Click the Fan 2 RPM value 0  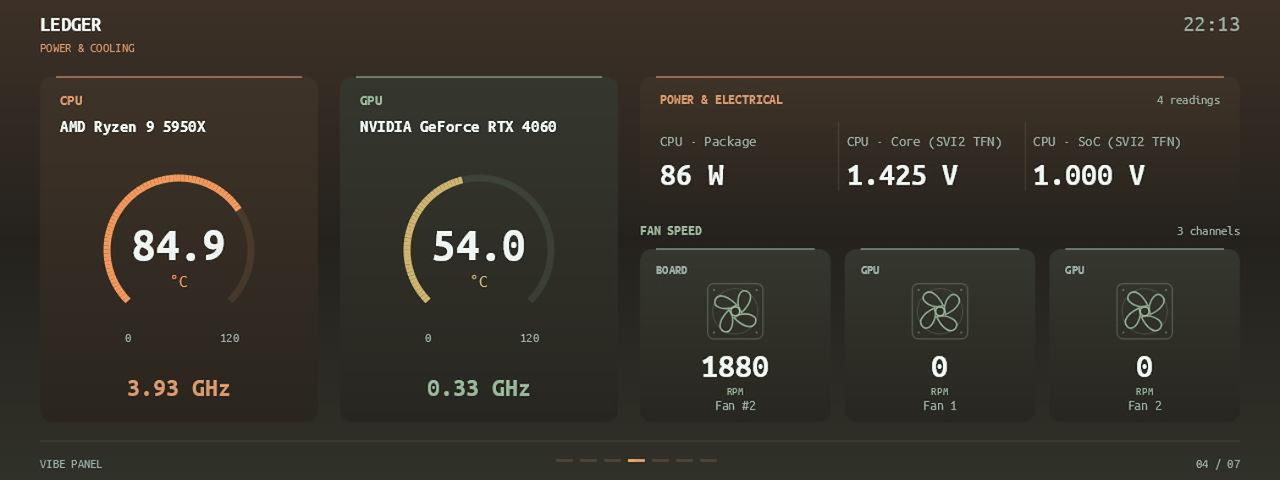pyautogui.click(x=1144, y=367)
